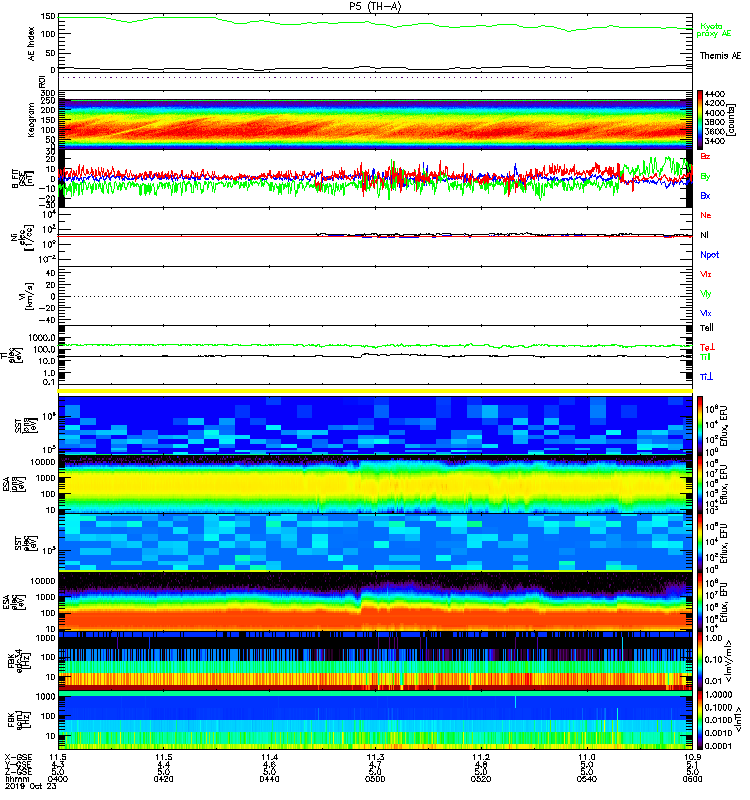Click the FBK nT magnetic field color bar

[x=699, y=720]
